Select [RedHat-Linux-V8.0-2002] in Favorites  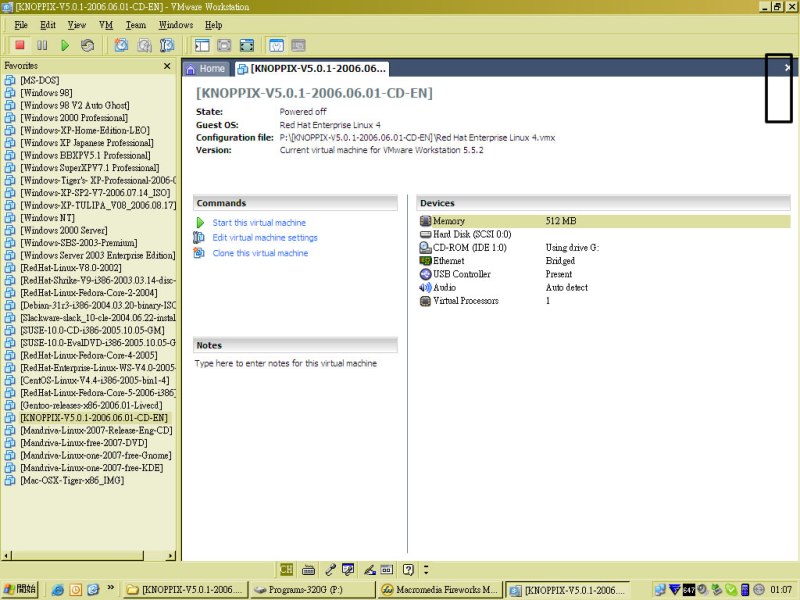(x=71, y=267)
